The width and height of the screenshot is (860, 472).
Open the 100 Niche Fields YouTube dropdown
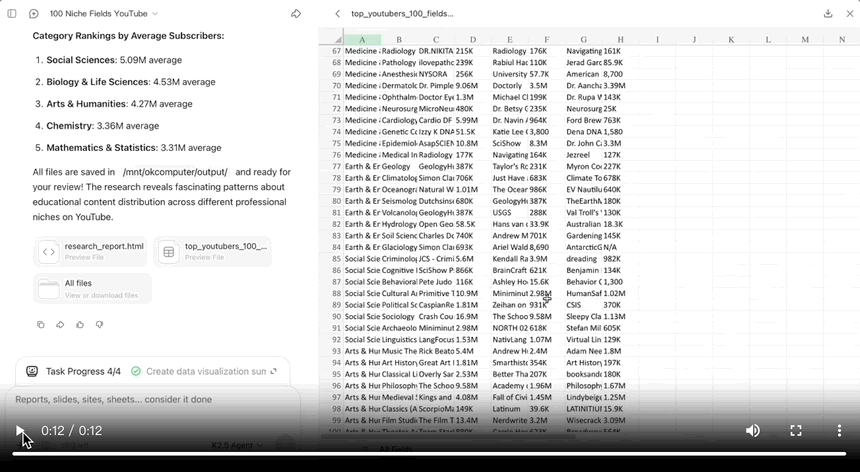tap(104, 14)
